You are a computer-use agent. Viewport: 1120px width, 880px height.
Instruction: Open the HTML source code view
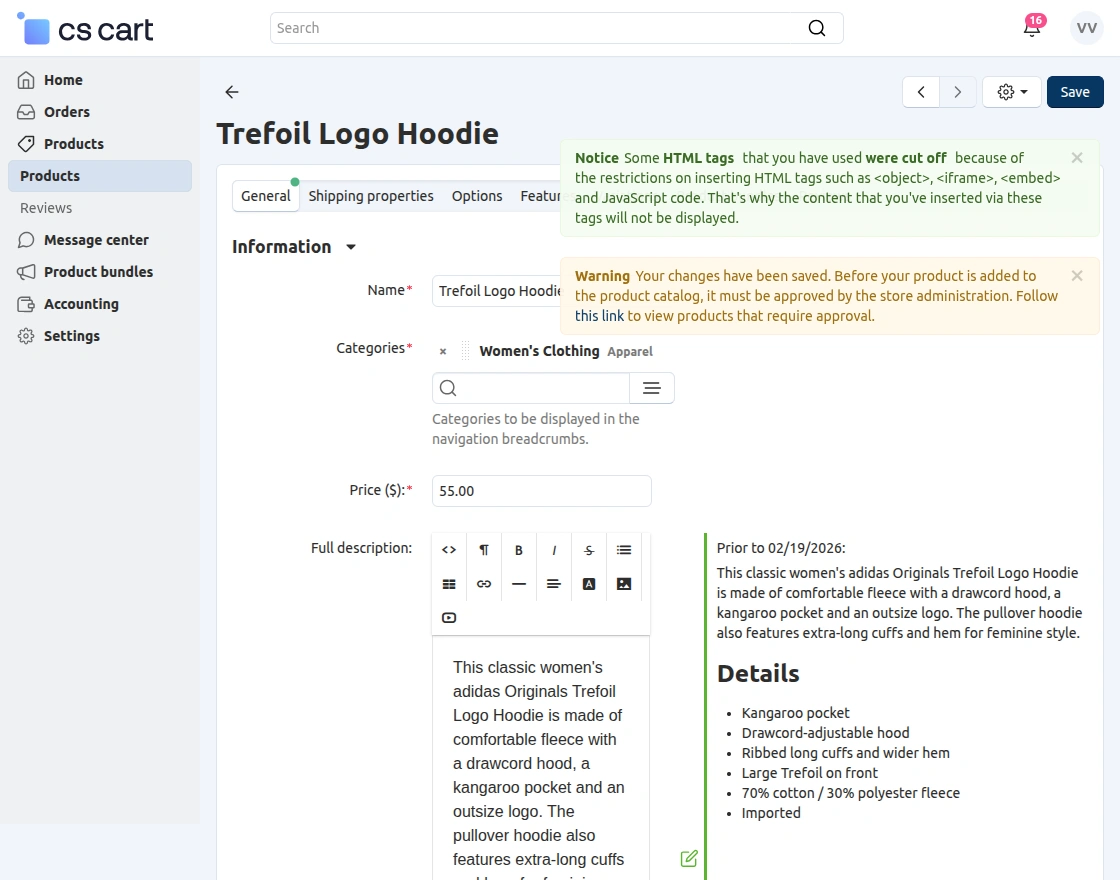click(x=449, y=549)
